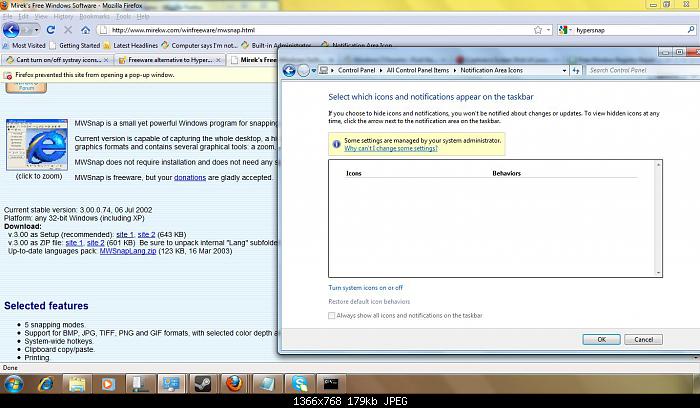700x408 pixels.
Task: Select 'Control Panel' in the breadcrumb path
Action: (x=356, y=71)
